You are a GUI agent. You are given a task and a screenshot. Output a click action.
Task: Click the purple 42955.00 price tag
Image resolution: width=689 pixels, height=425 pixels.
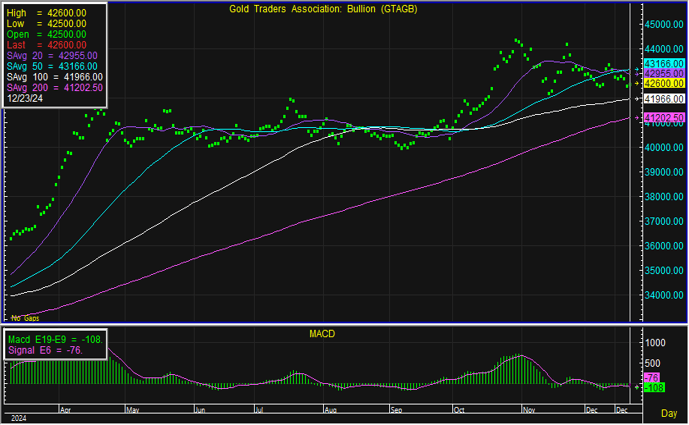pos(661,74)
